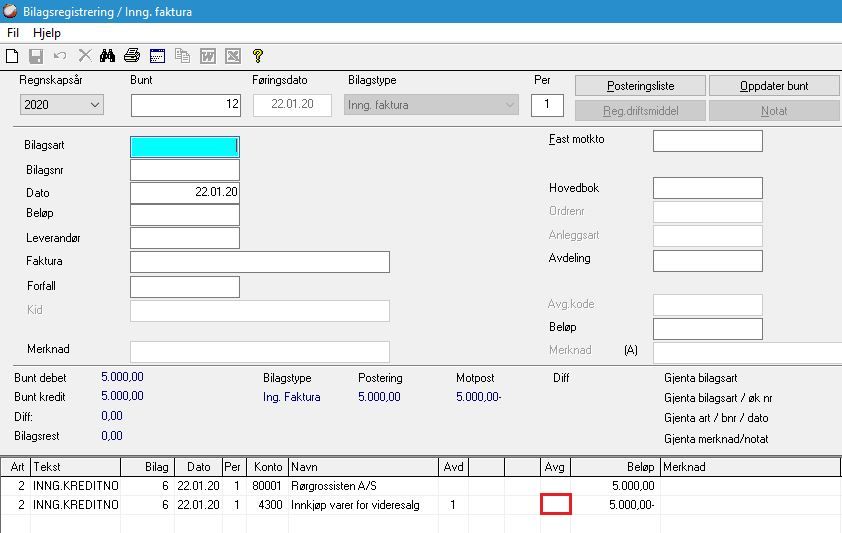This screenshot has height=533, width=842.
Task: Click the application icon in title bar
Action: tap(10, 11)
